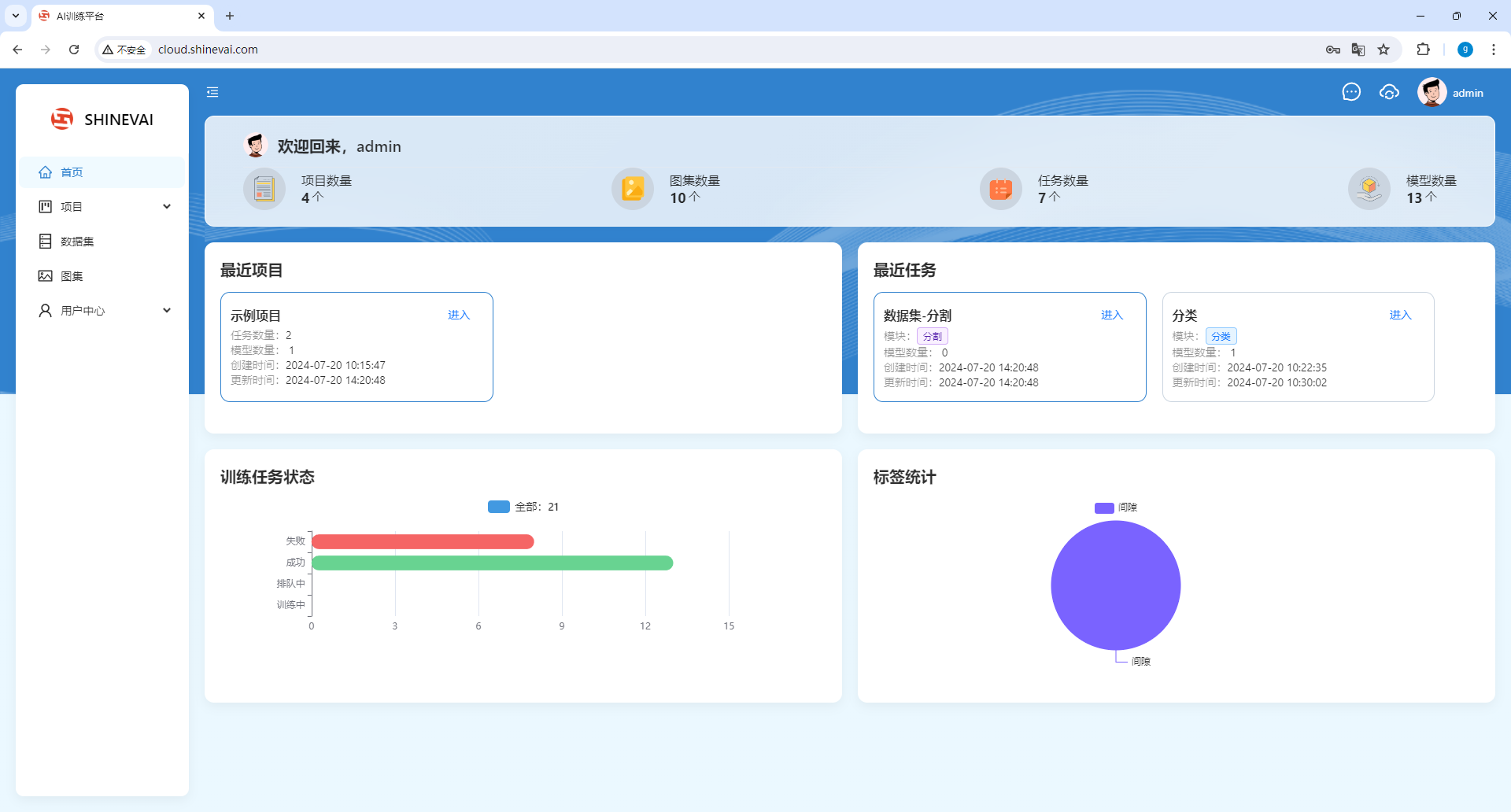Click the cloud sync icon in header
The height and width of the screenshot is (812, 1511).
[1389, 92]
